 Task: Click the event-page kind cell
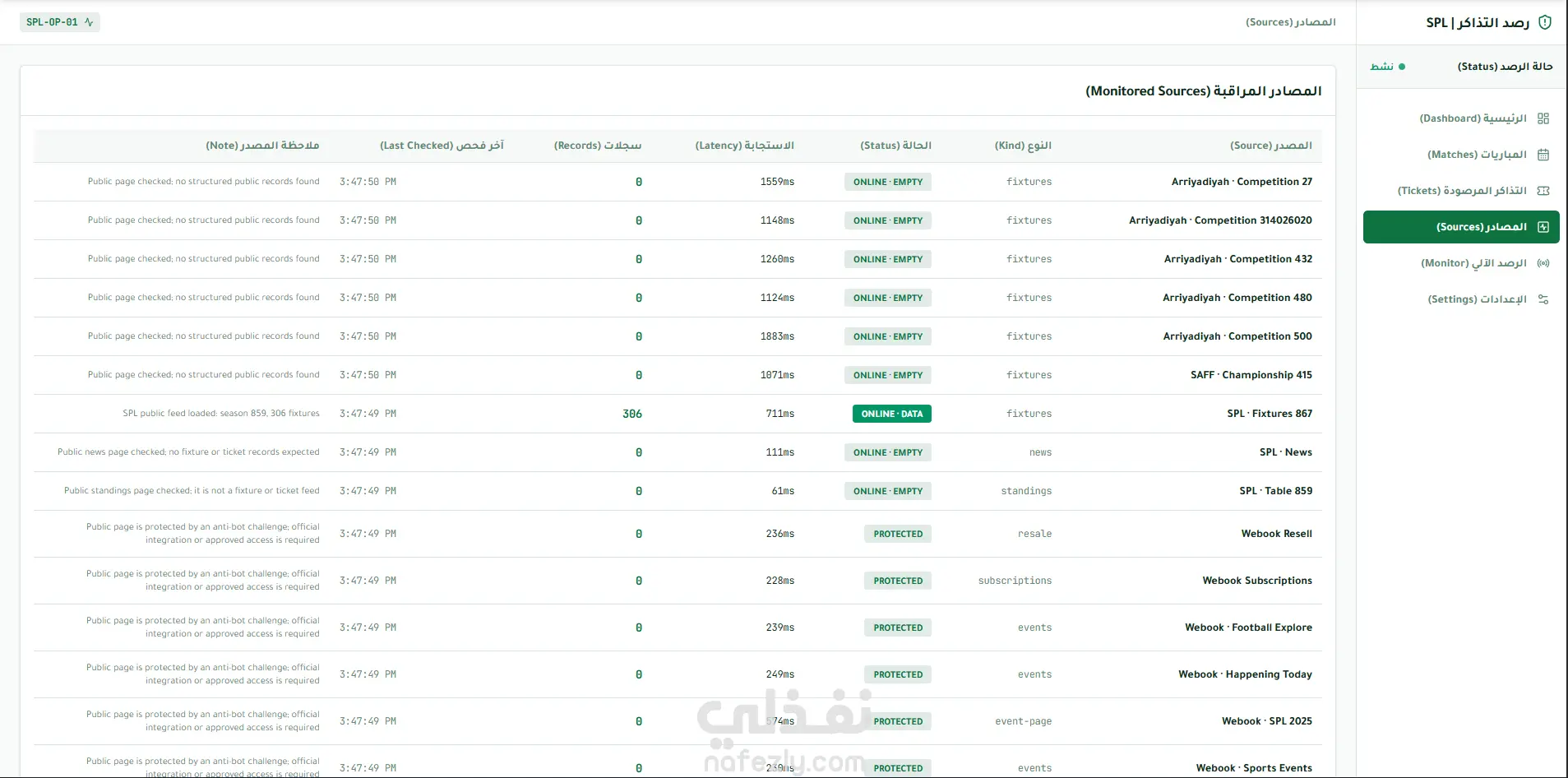coord(1023,721)
